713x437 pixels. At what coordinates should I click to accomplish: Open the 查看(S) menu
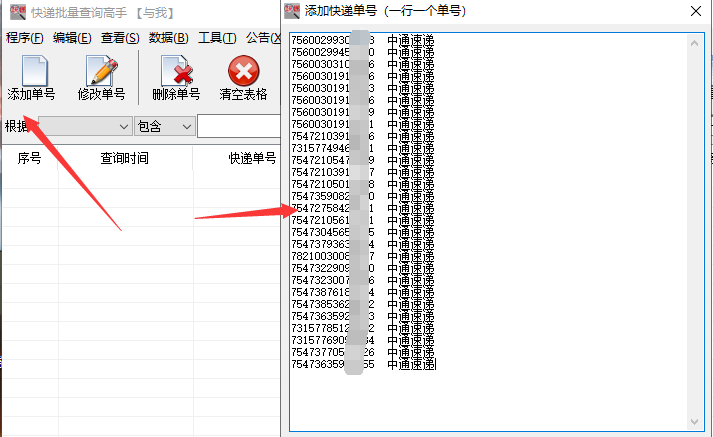(120, 38)
